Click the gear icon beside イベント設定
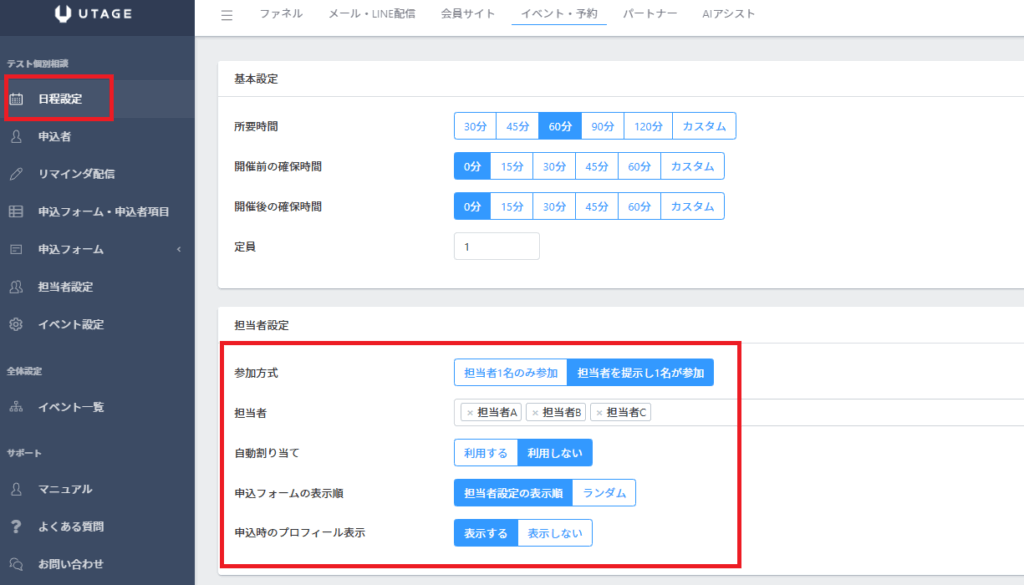This screenshot has width=1024, height=585. pos(16,325)
